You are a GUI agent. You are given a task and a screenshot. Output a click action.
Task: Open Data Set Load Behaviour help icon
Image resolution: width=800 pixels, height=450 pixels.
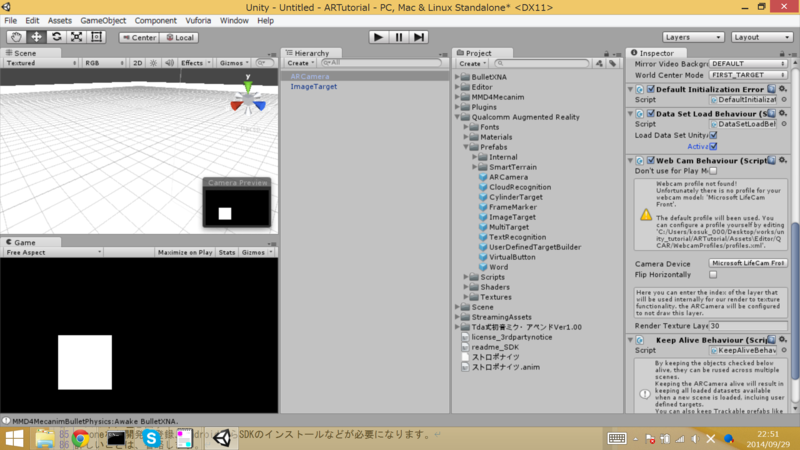[x=771, y=113]
